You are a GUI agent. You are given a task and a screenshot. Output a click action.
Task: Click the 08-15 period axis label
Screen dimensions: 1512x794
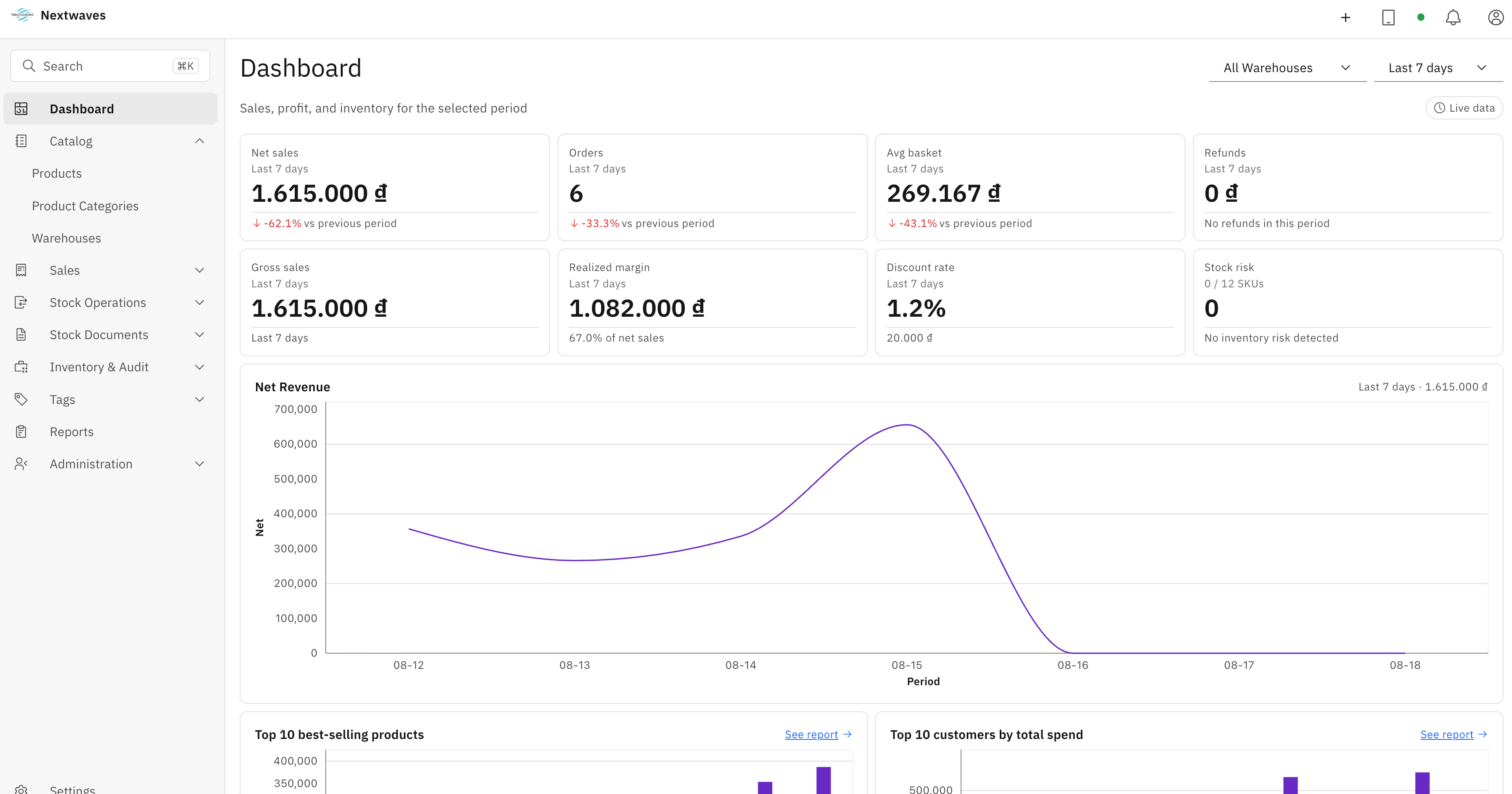tap(907, 665)
